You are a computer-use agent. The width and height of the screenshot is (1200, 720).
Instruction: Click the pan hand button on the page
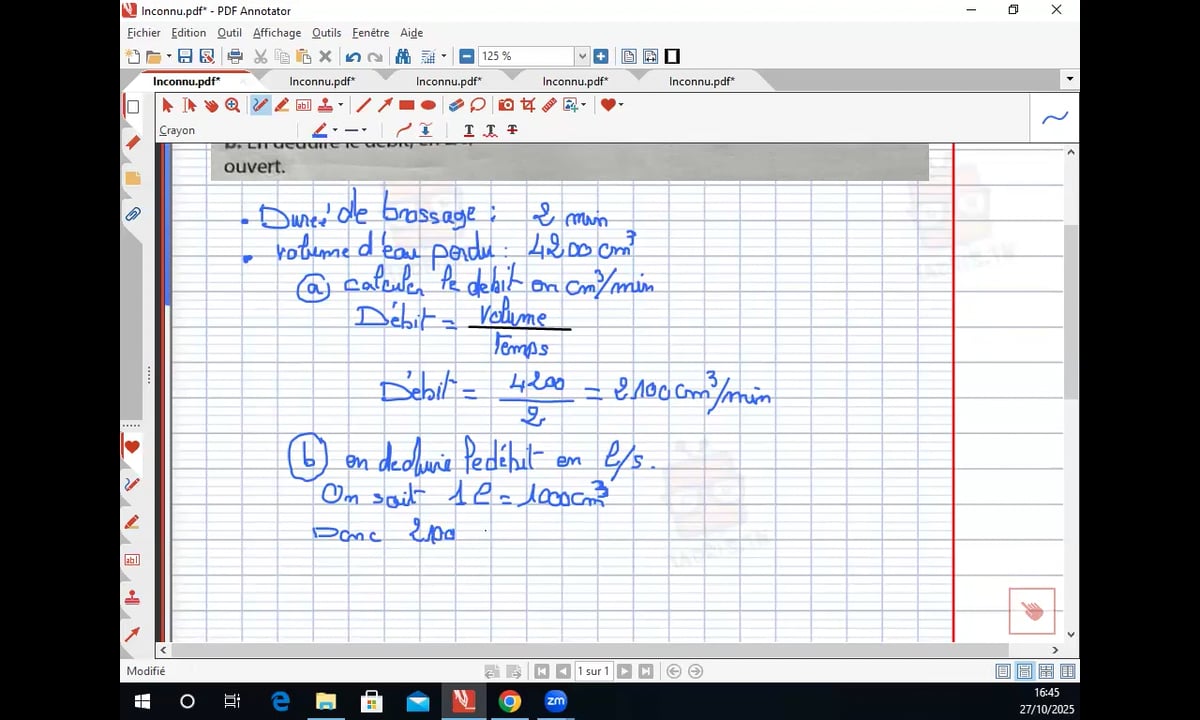coord(1032,610)
